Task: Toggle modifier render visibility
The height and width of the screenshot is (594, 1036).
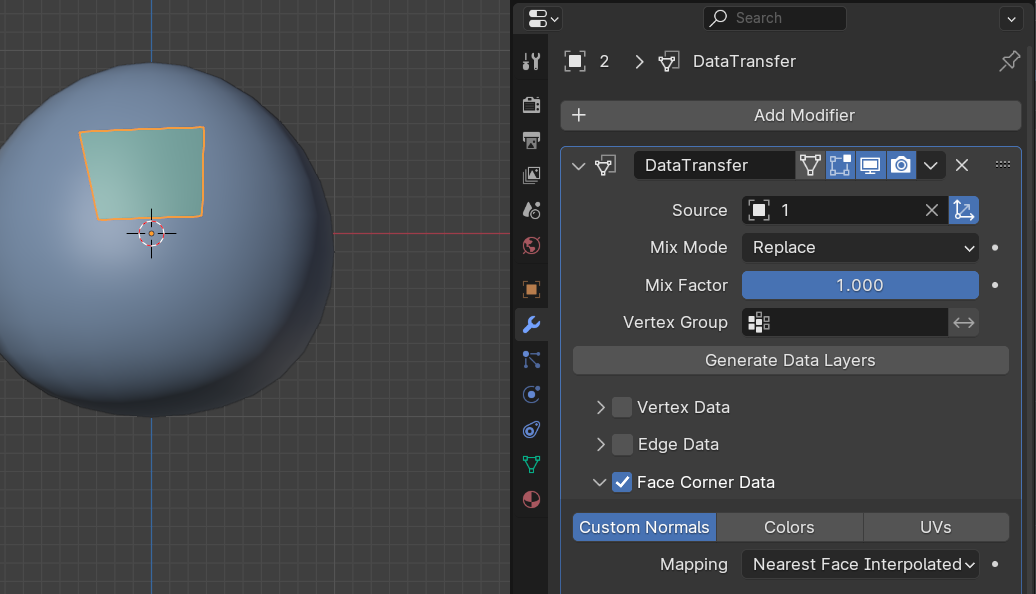Action: 901,165
